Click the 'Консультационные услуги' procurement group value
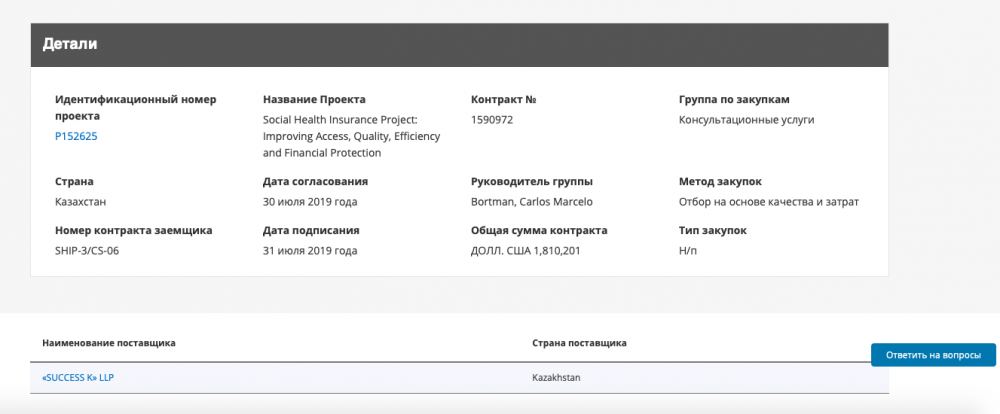Screen dimensions: 1000x414 click(746, 119)
